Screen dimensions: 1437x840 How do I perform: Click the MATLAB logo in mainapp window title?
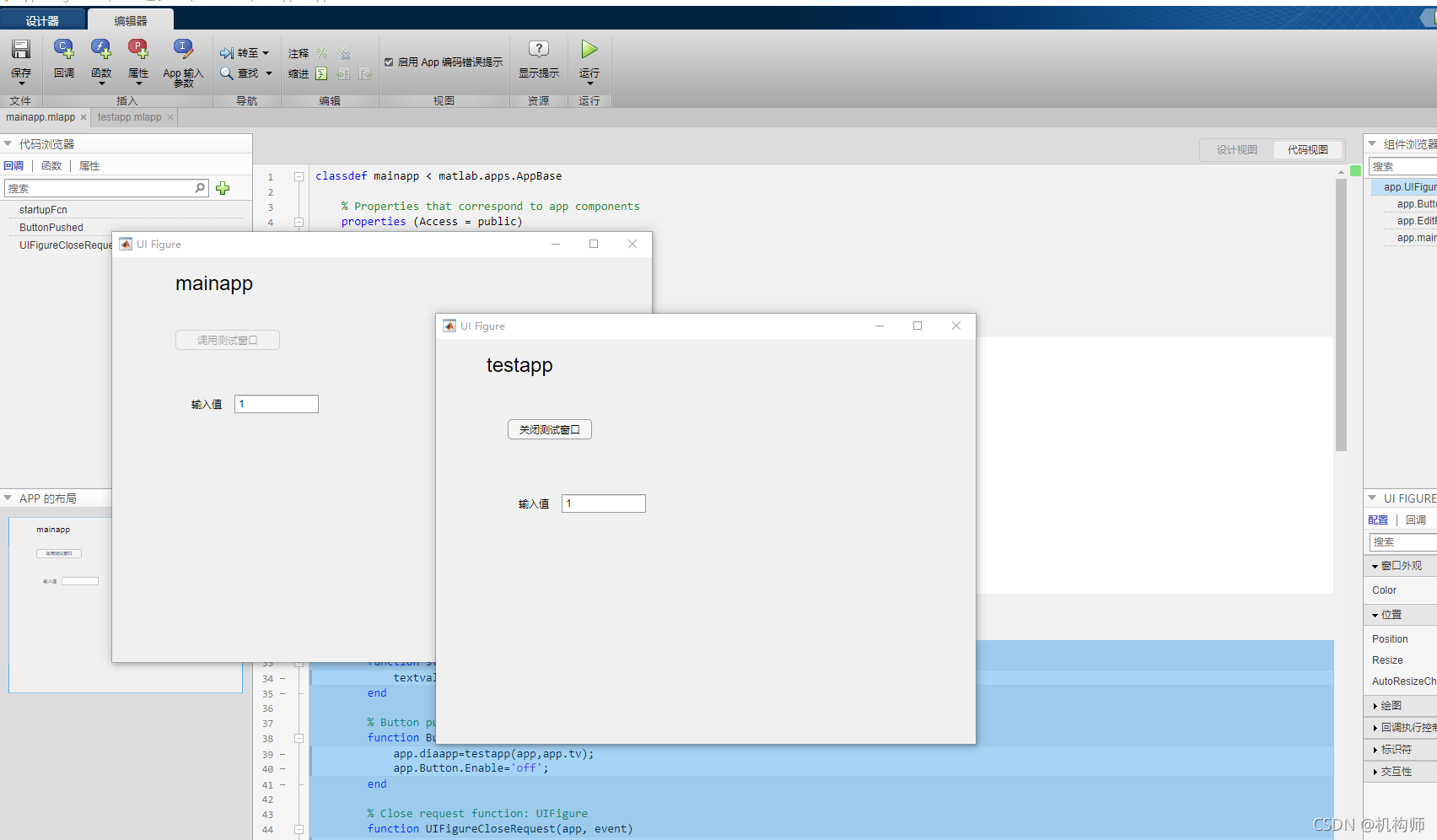tap(126, 244)
